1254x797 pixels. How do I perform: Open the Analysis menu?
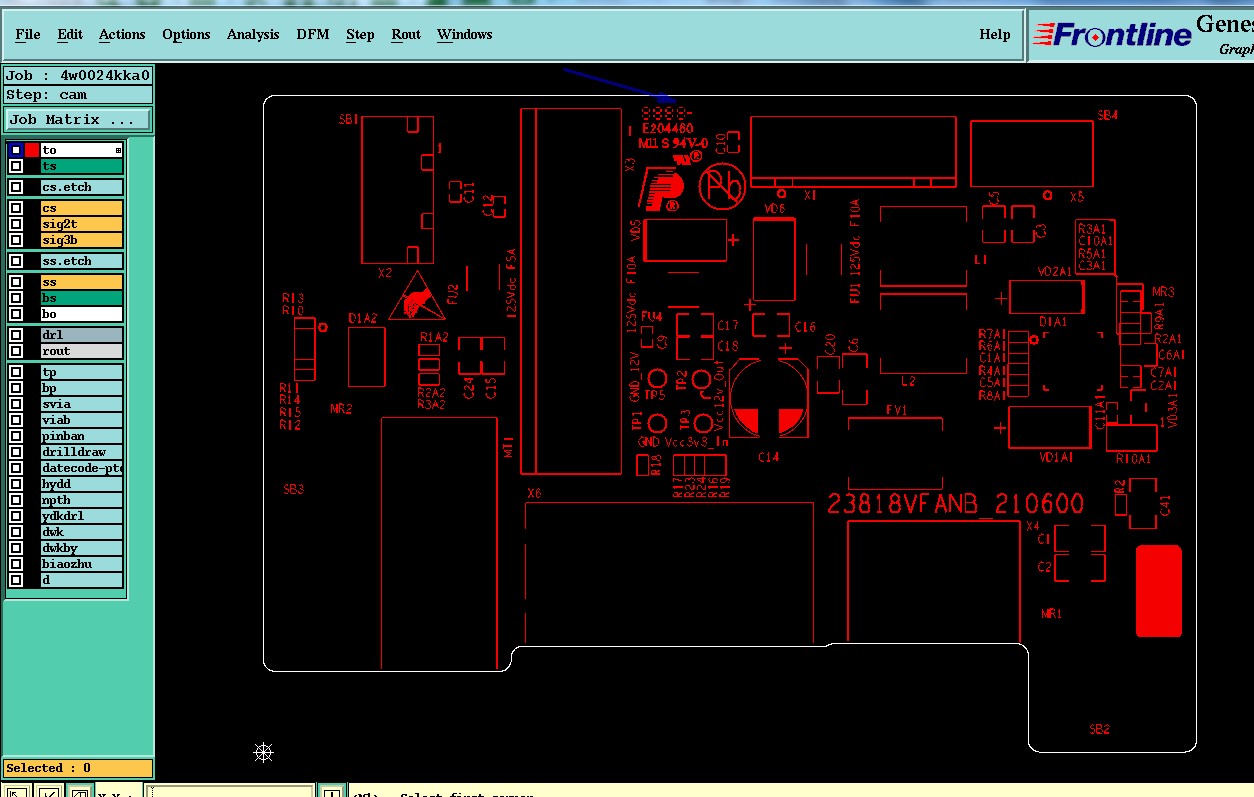click(x=253, y=34)
